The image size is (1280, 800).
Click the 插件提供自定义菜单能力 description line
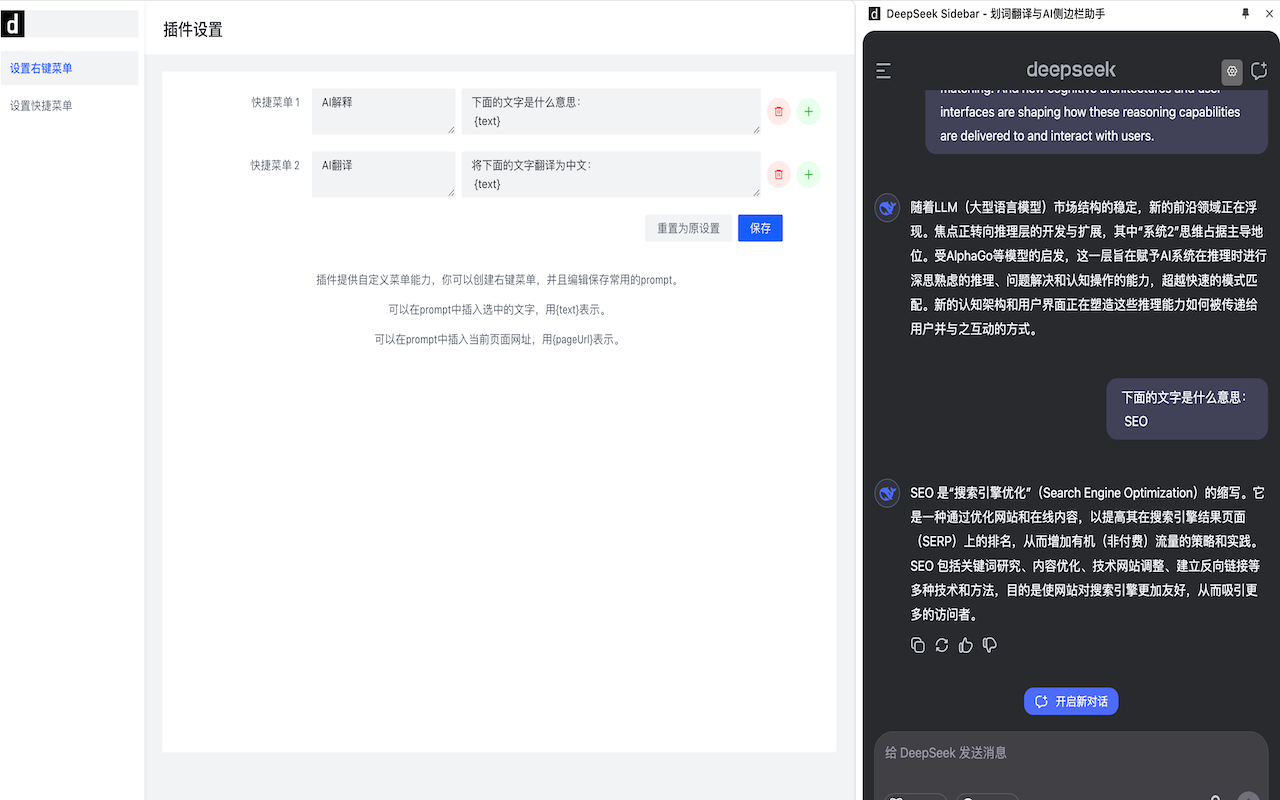point(498,280)
